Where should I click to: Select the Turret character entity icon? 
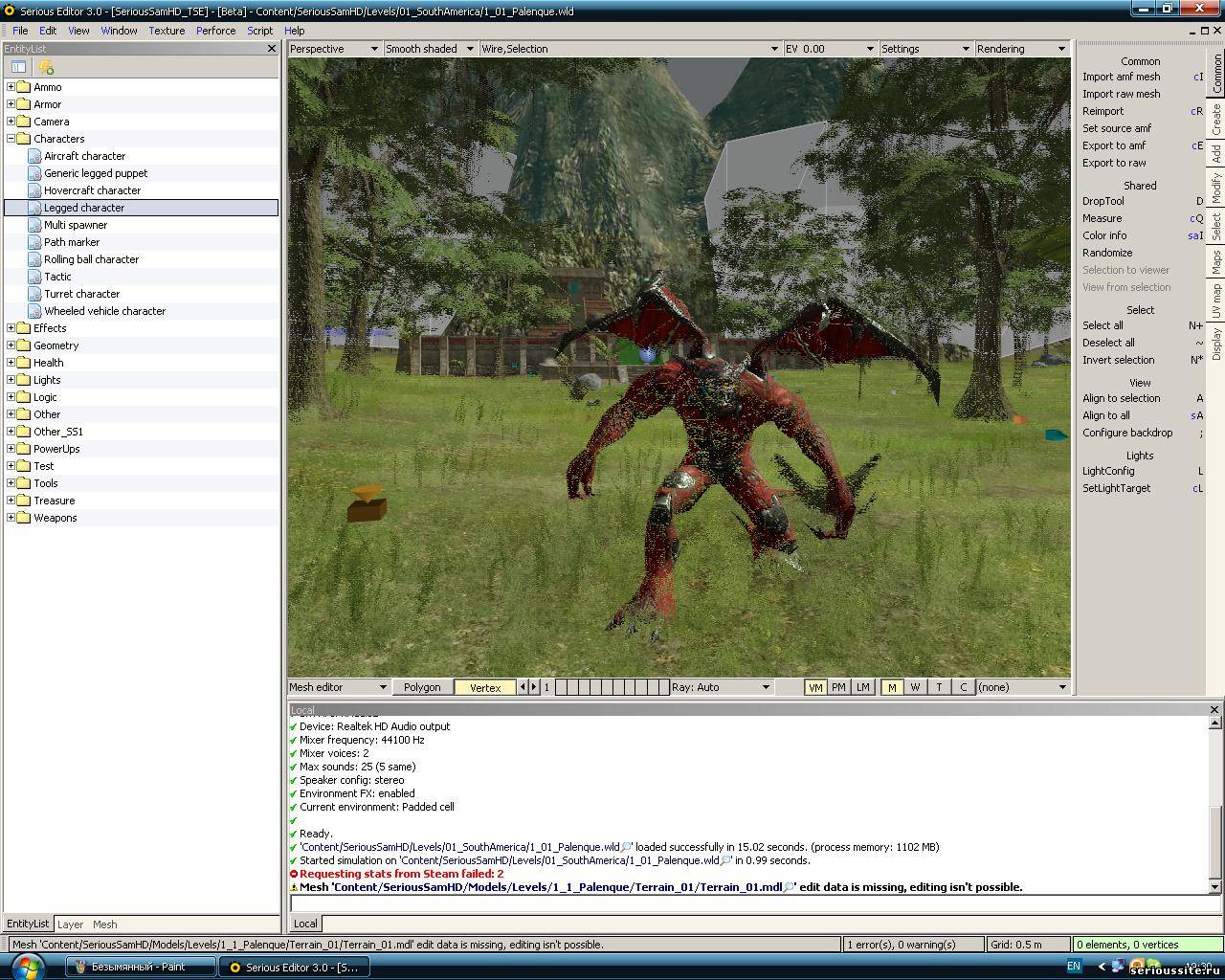[34, 294]
